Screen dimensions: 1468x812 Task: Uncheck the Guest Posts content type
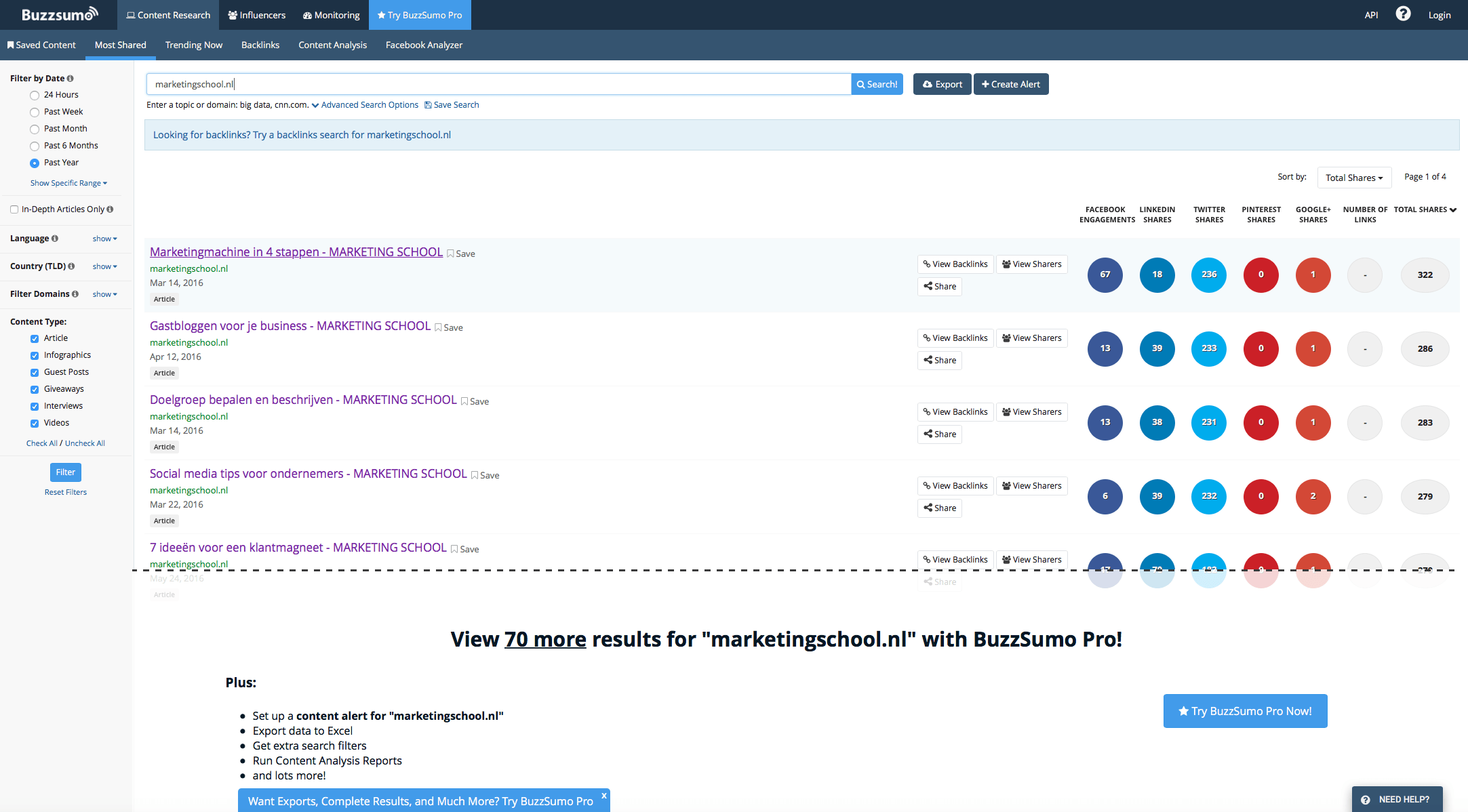tap(35, 372)
